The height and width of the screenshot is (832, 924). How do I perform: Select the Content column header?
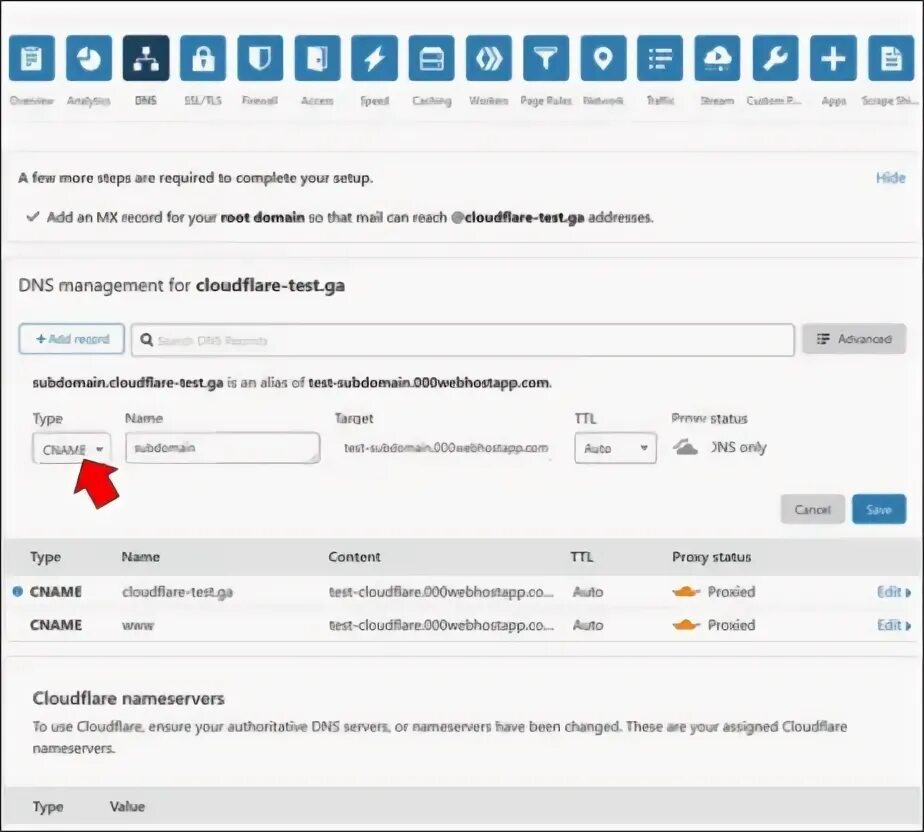click(354, 557)
